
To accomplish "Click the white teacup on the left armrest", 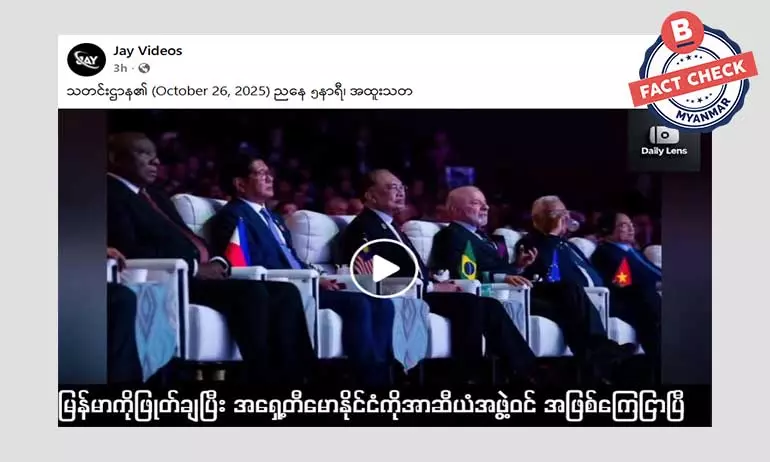I will pyautogui.click(x=134, y=275).
